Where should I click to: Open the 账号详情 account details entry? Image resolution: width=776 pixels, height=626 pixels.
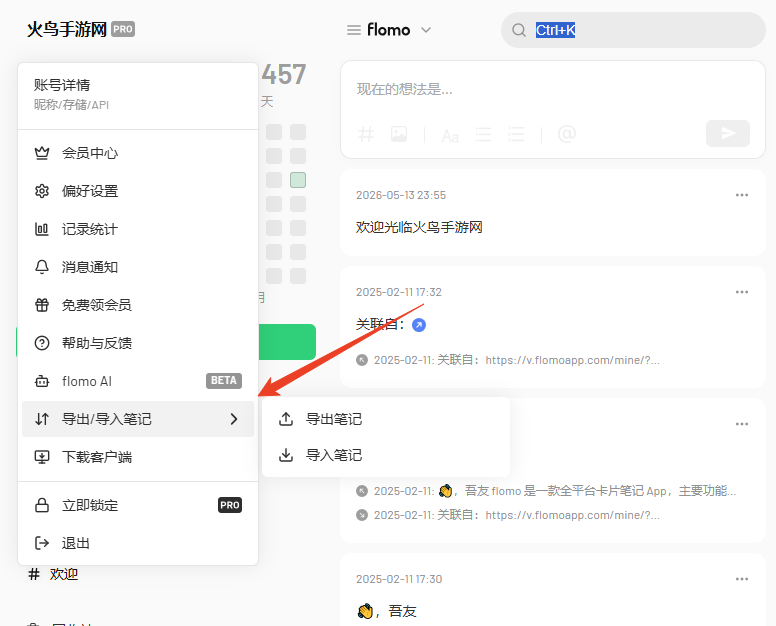tap(138, 95)
